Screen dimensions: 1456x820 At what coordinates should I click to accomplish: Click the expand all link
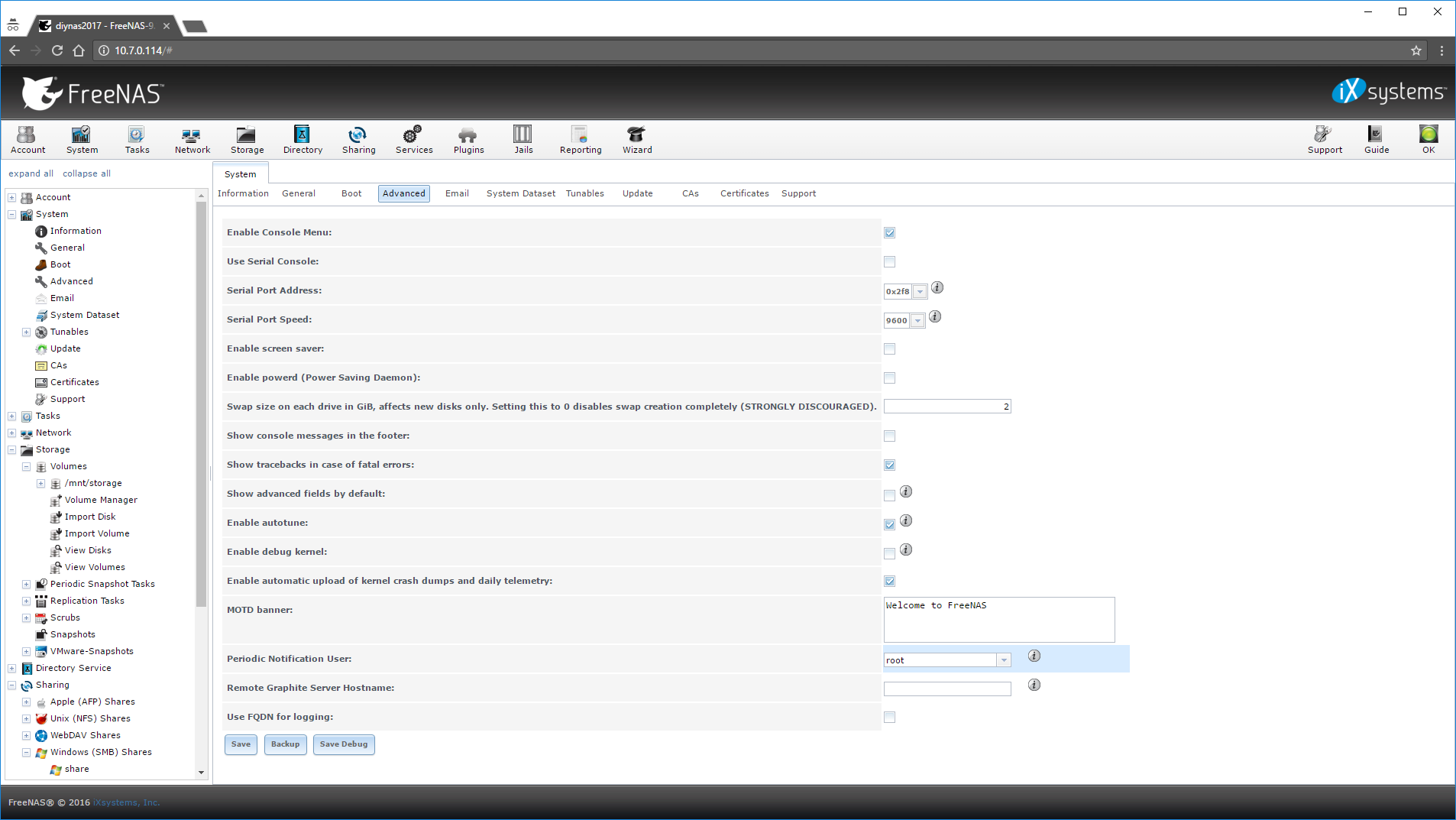tap(31, 173)
